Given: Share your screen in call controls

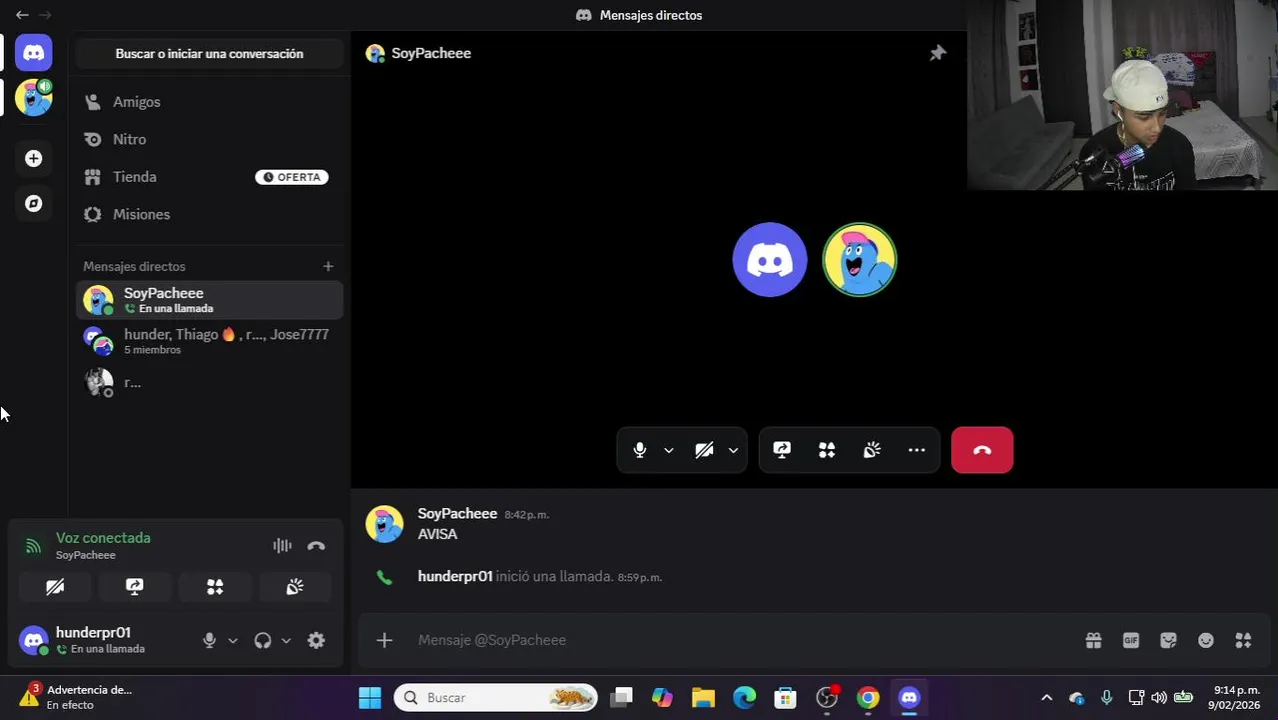Looking at the screenshot, I should tap(782, 450).
